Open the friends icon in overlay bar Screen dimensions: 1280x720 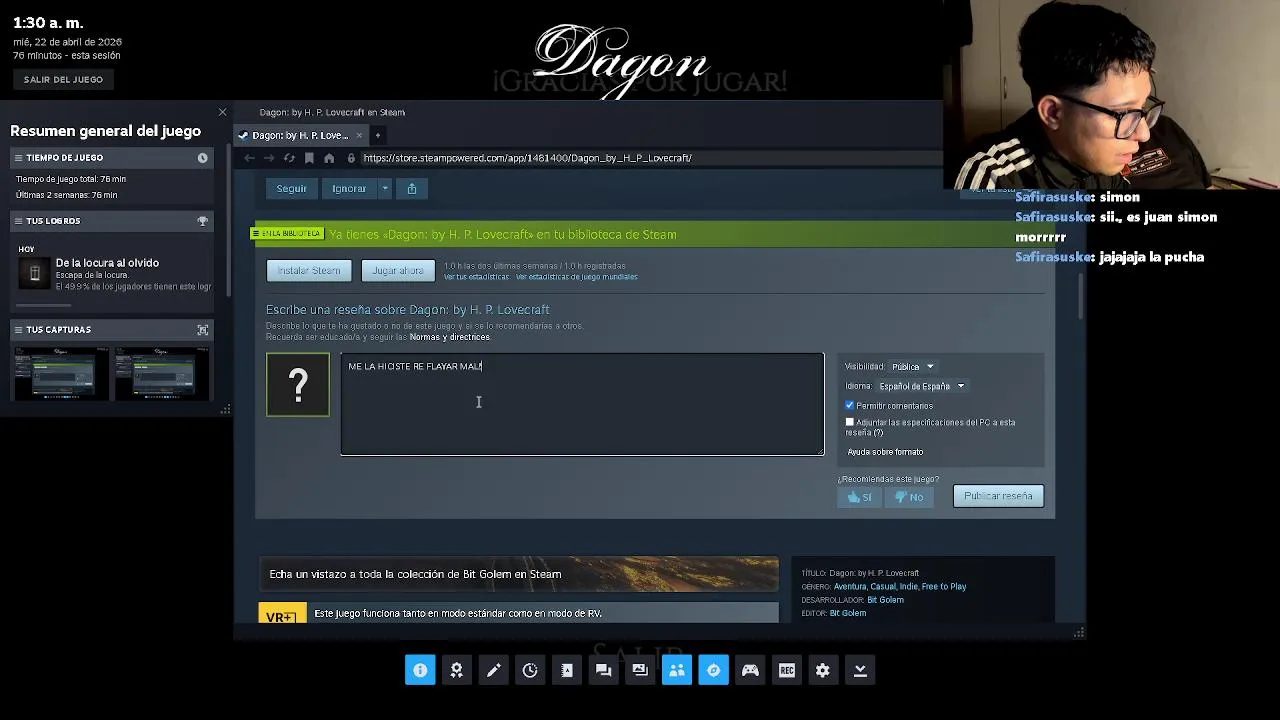point(677,670)
